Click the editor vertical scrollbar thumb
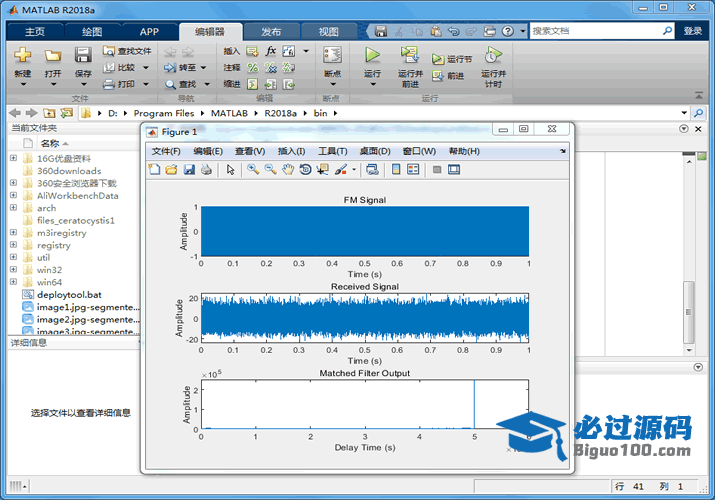The image size is (715, 500). click(689, 312)
